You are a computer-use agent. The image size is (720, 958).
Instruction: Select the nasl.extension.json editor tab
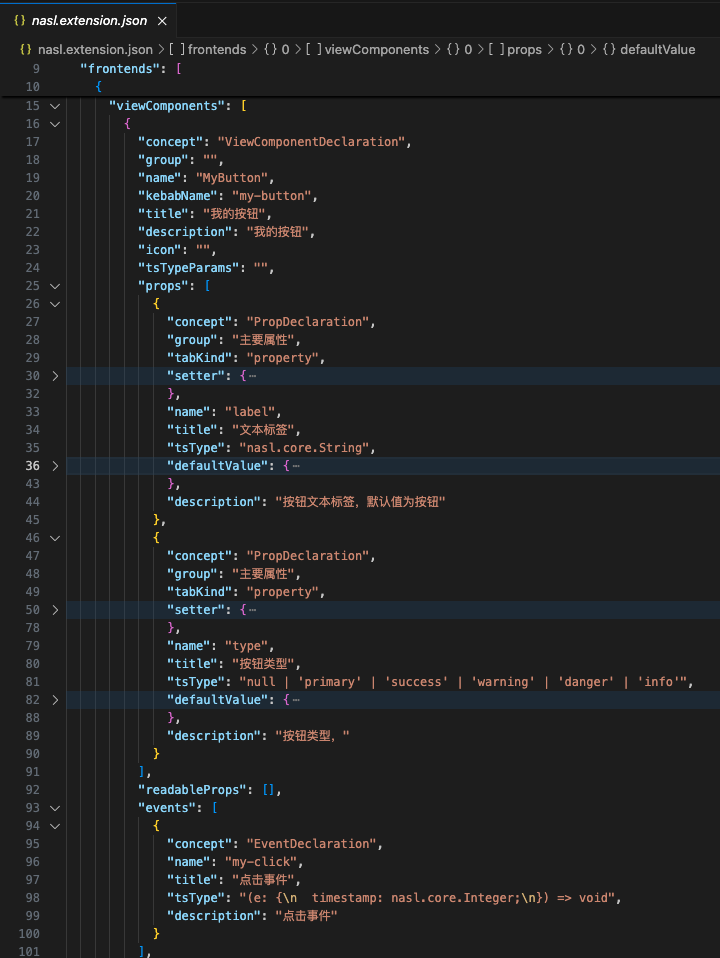click(x=89, y=21)
